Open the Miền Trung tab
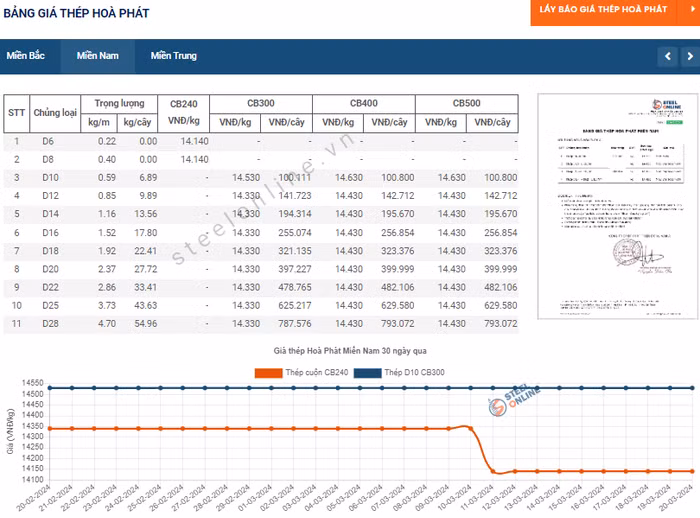 [x=174, y=56]
